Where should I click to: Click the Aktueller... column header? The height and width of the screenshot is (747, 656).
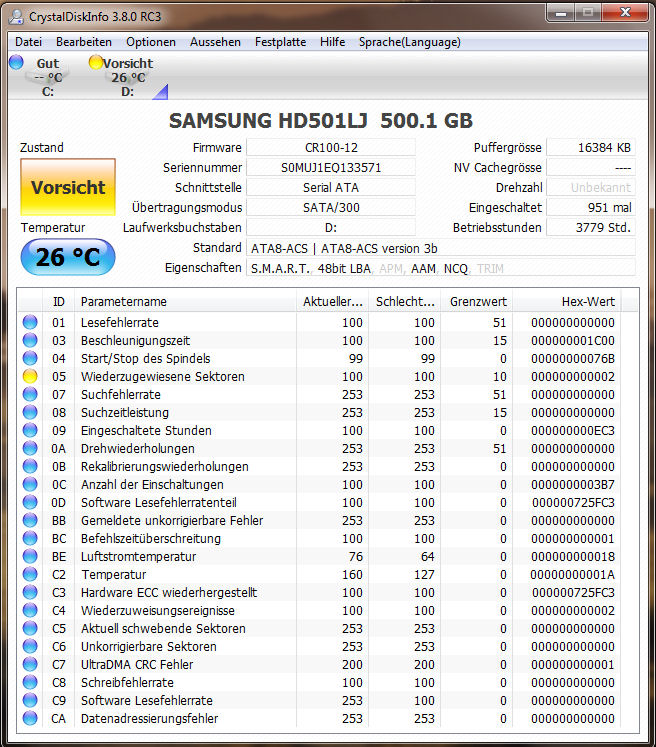333,302
